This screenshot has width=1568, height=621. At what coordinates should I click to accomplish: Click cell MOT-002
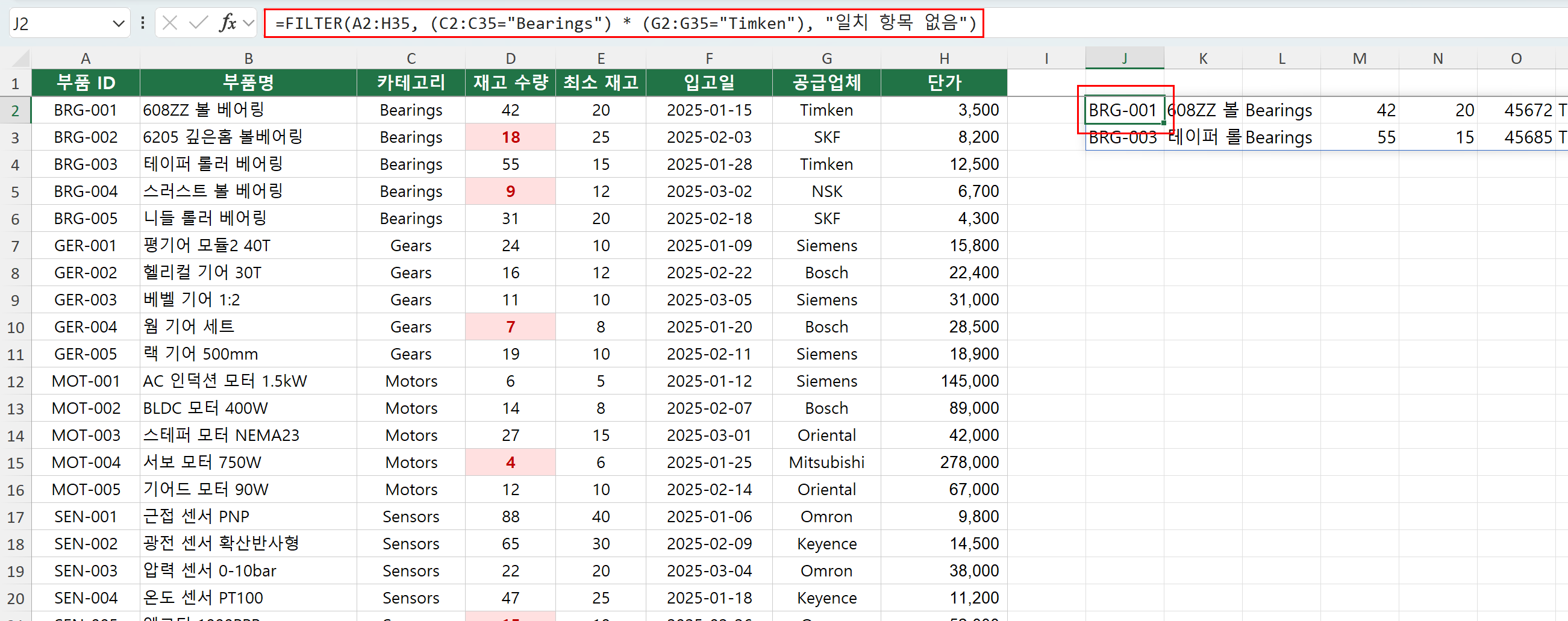point(86,408)
